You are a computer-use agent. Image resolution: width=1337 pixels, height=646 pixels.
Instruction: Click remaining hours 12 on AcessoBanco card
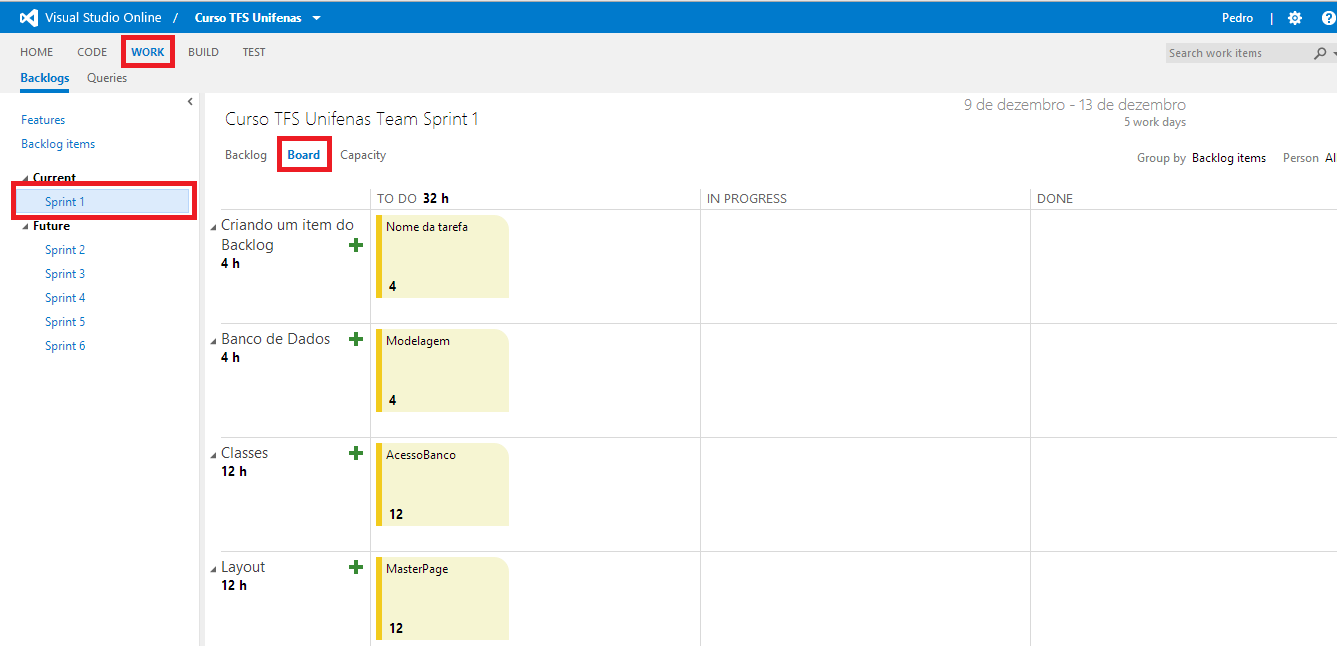(396, 514)
